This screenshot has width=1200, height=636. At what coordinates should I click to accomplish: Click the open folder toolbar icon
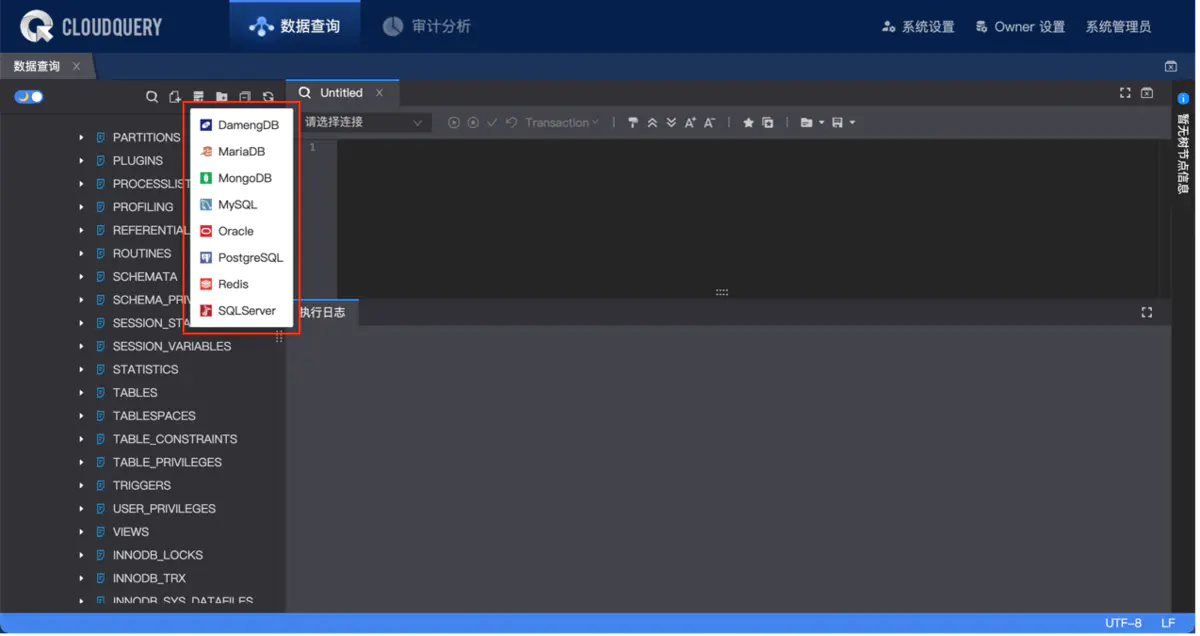(x=806, y=123)
